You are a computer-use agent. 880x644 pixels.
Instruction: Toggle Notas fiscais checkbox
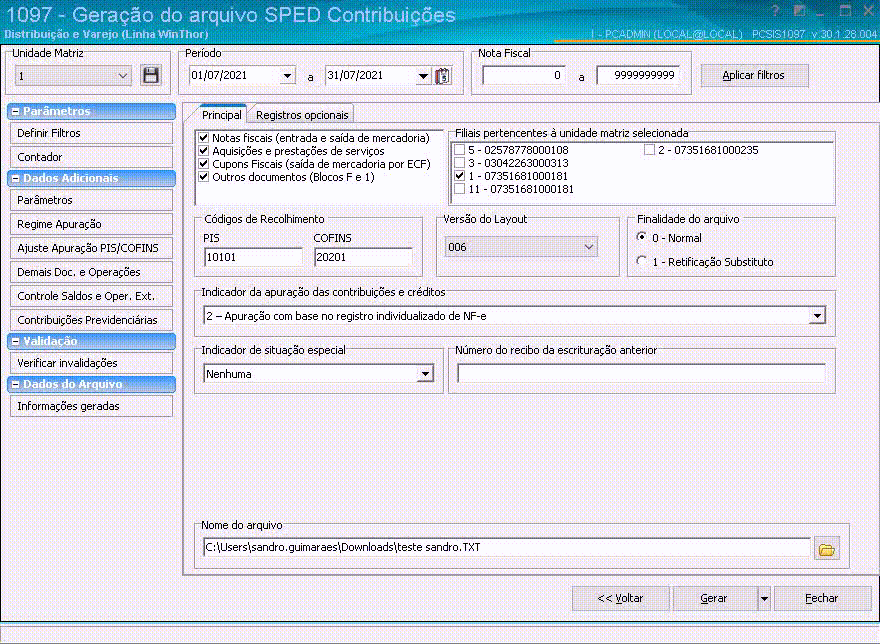coord(204,138)
